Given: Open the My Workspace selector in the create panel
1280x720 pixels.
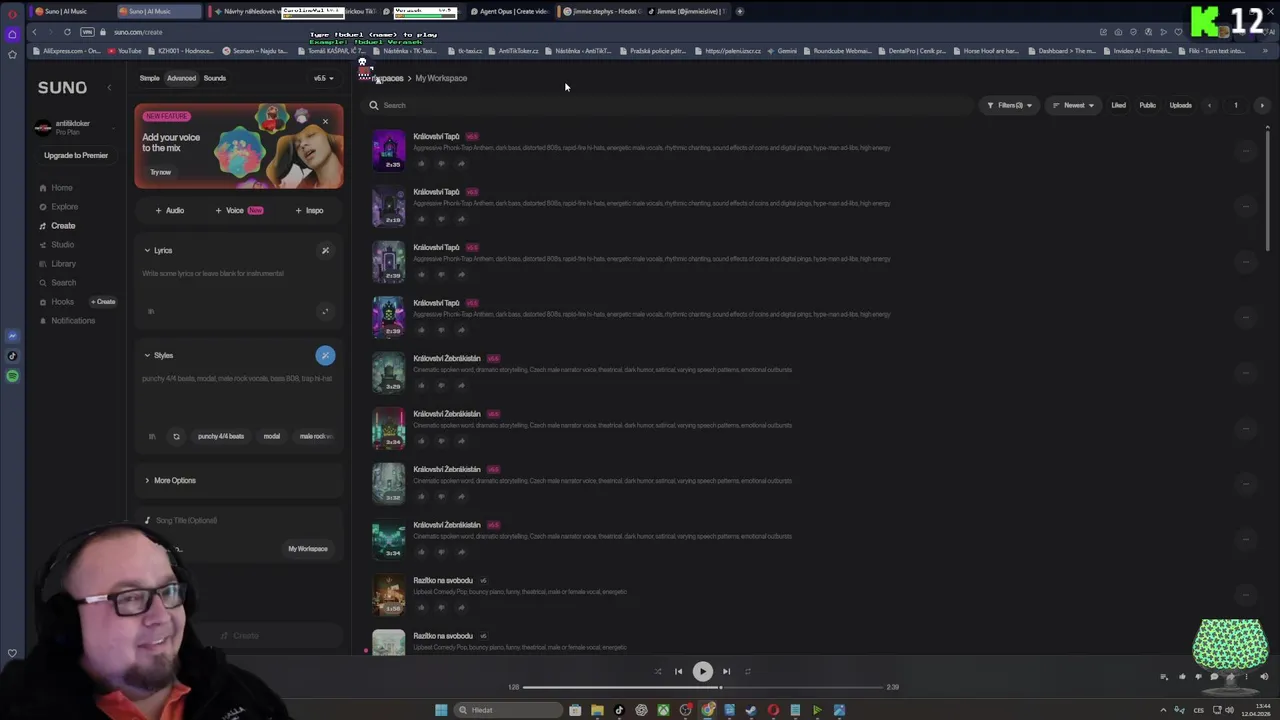Looking at the screenshot, I should pos(308,549).
